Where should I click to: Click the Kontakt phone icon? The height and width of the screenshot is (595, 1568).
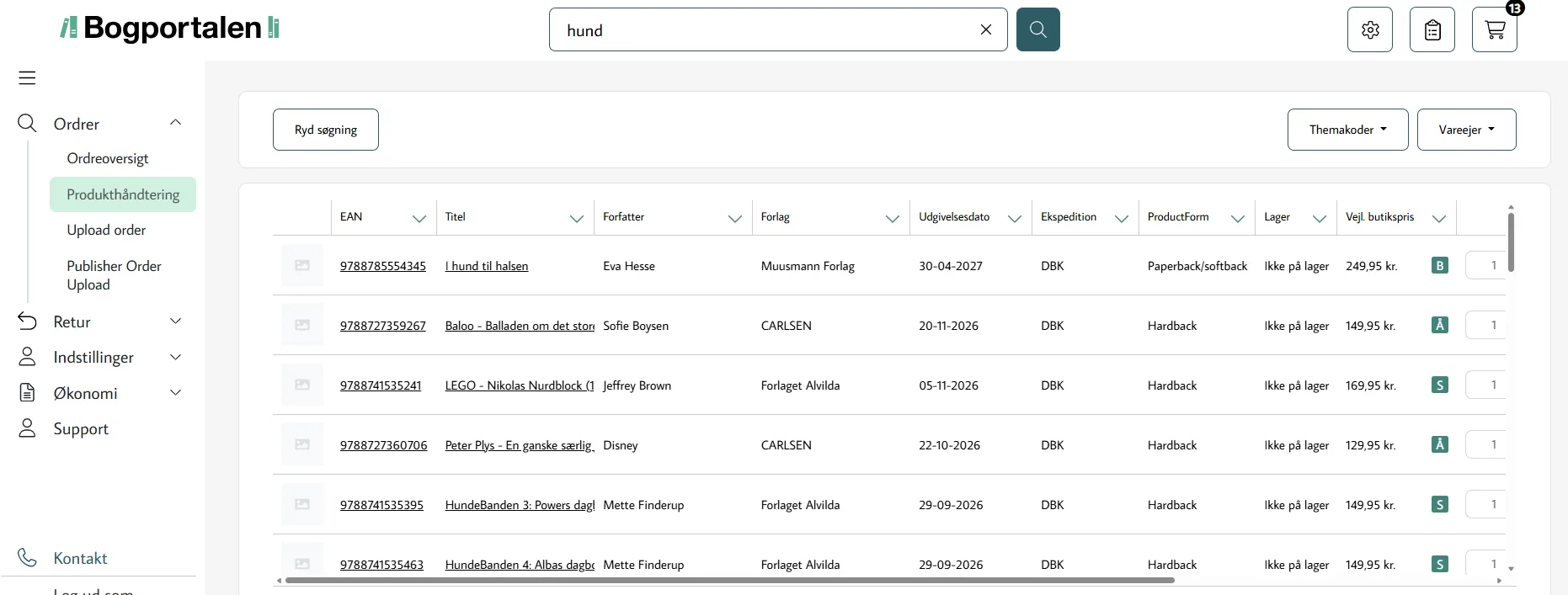pos(27,558)
